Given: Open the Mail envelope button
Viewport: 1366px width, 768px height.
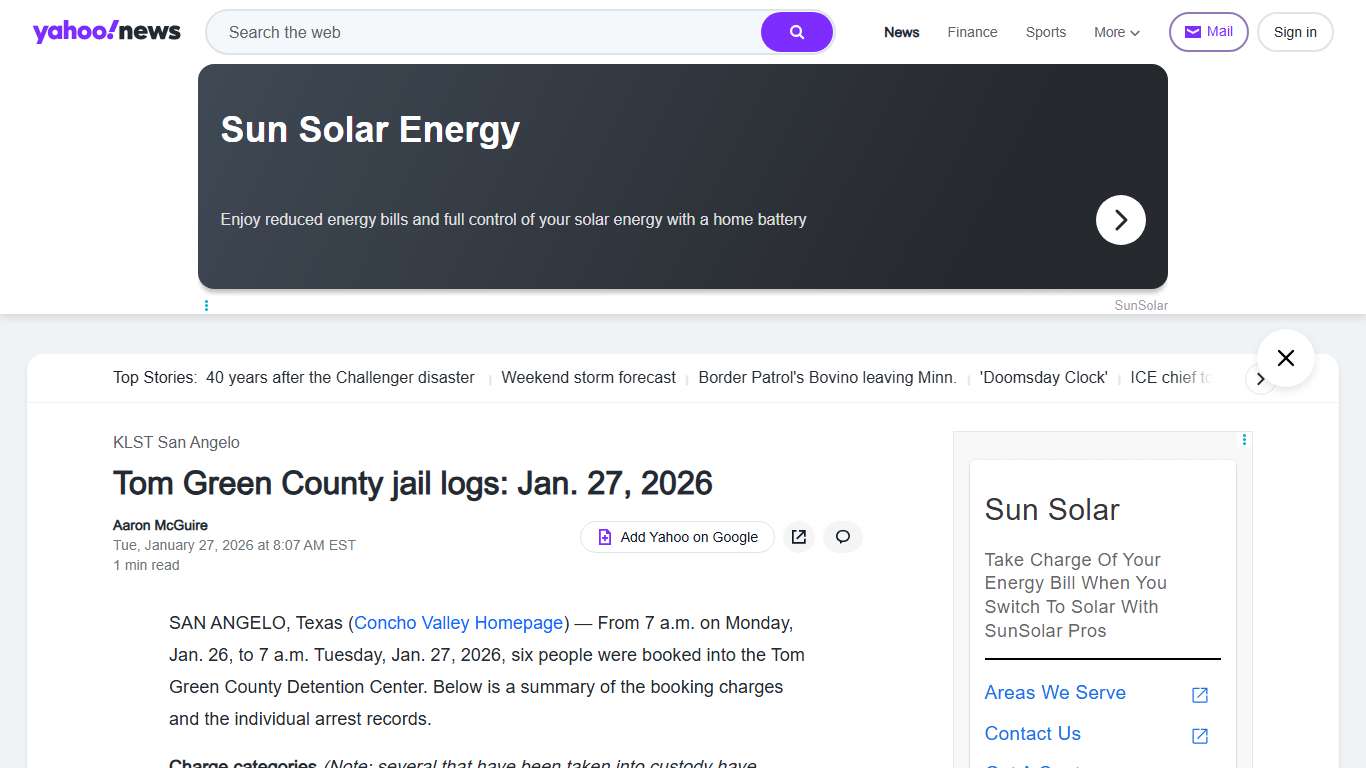Looking at the screenshot, I should (1208, 32).
